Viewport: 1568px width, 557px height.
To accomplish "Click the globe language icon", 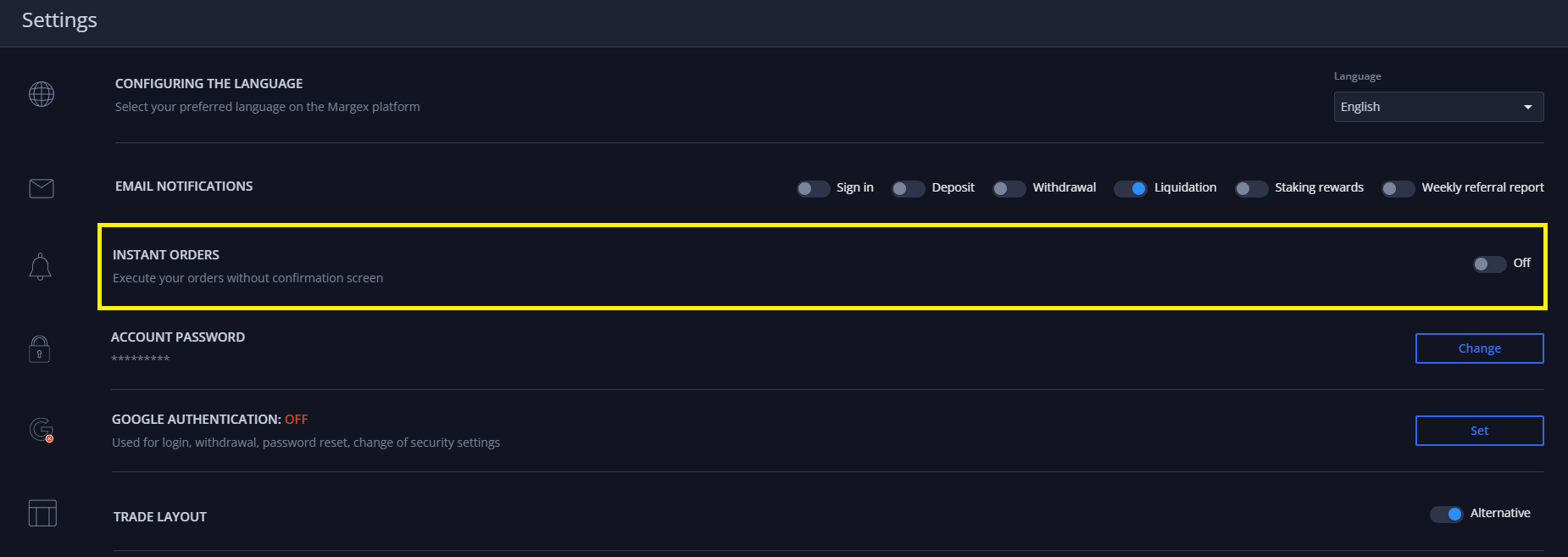I will click(42, 94).
